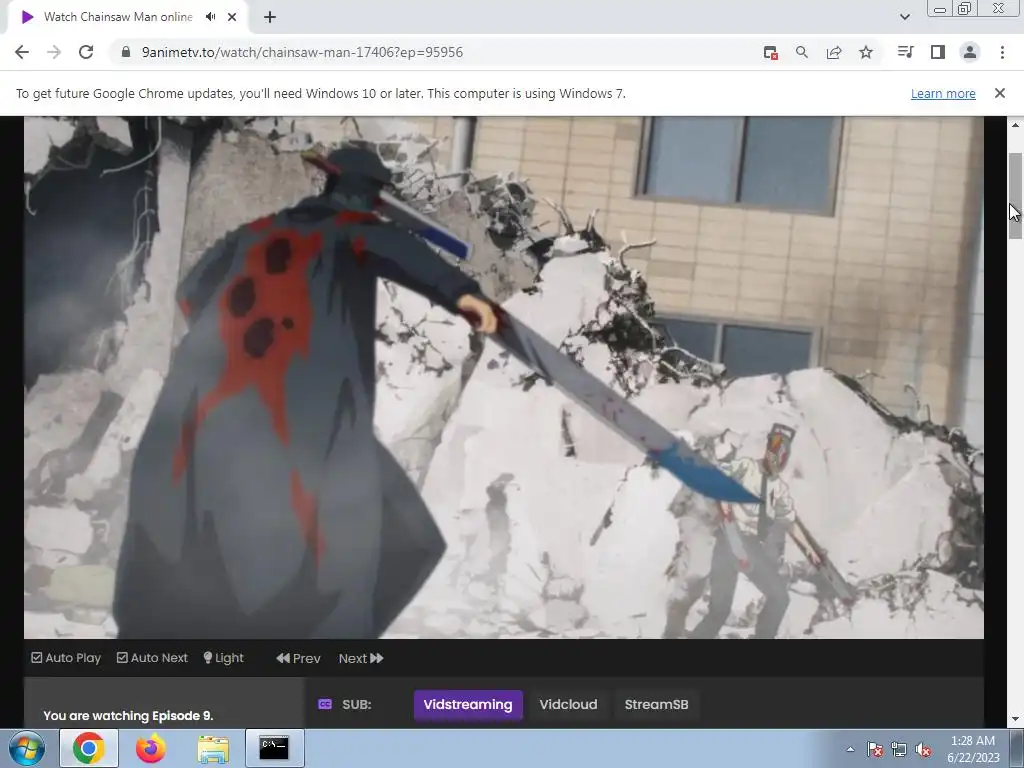Close the Watch Chainsaw Man tab
The width and height of the screenshot is (1024, 768).
(232, 17)
